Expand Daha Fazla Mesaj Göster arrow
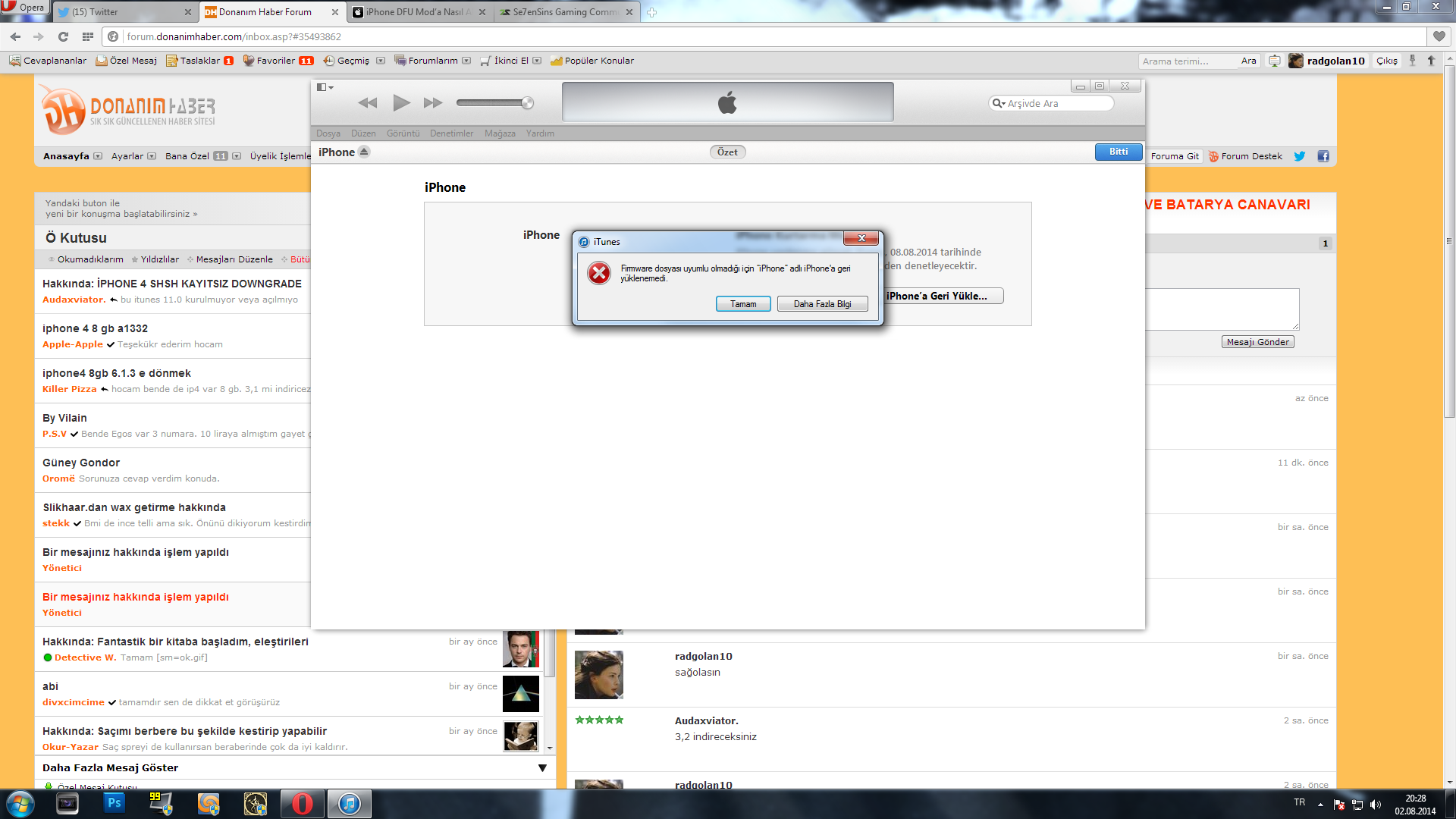This screenshot has height=819, width=1456. [x=542, y=768]
